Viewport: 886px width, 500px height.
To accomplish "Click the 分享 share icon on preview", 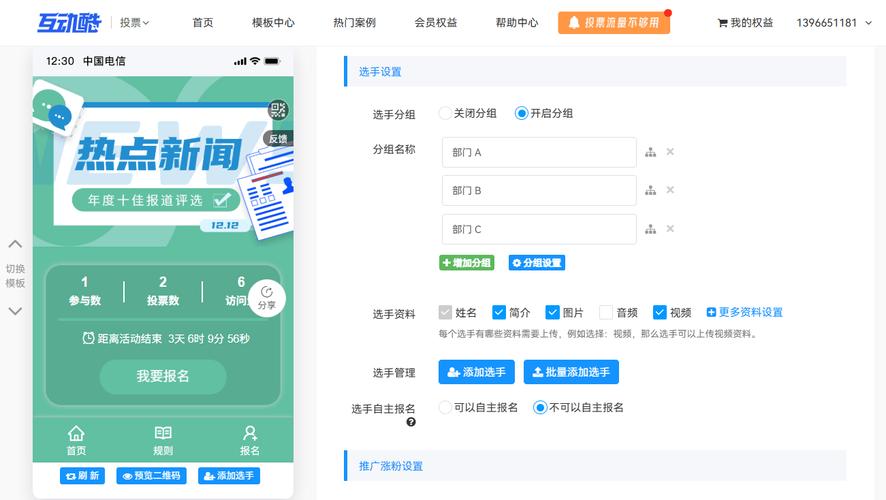I will (267, 297).
